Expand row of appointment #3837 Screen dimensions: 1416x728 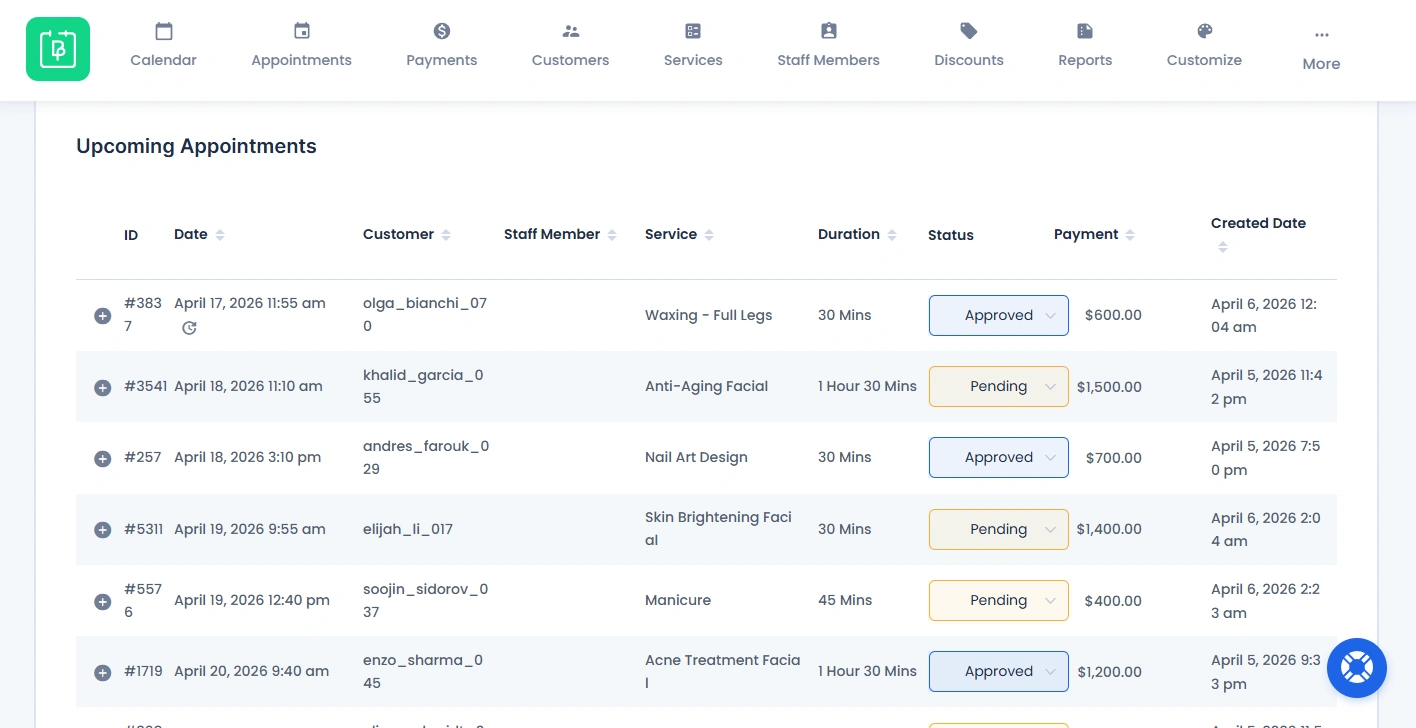pyautogui.click(x=102, y=316)
